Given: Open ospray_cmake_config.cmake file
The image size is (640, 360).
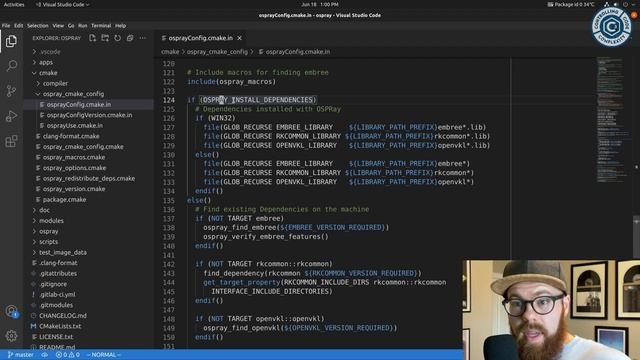Looking at the screenshot, I should 89,147.
